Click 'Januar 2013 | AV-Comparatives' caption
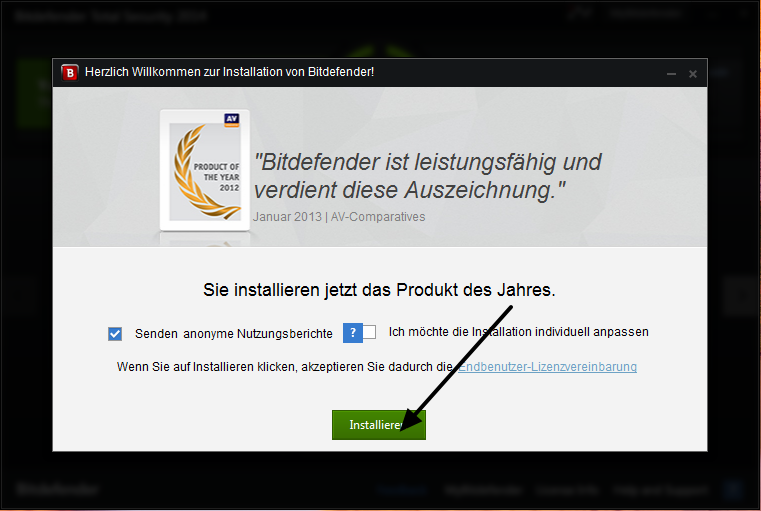This screenshot has width=761, height=511. (339, 216)
